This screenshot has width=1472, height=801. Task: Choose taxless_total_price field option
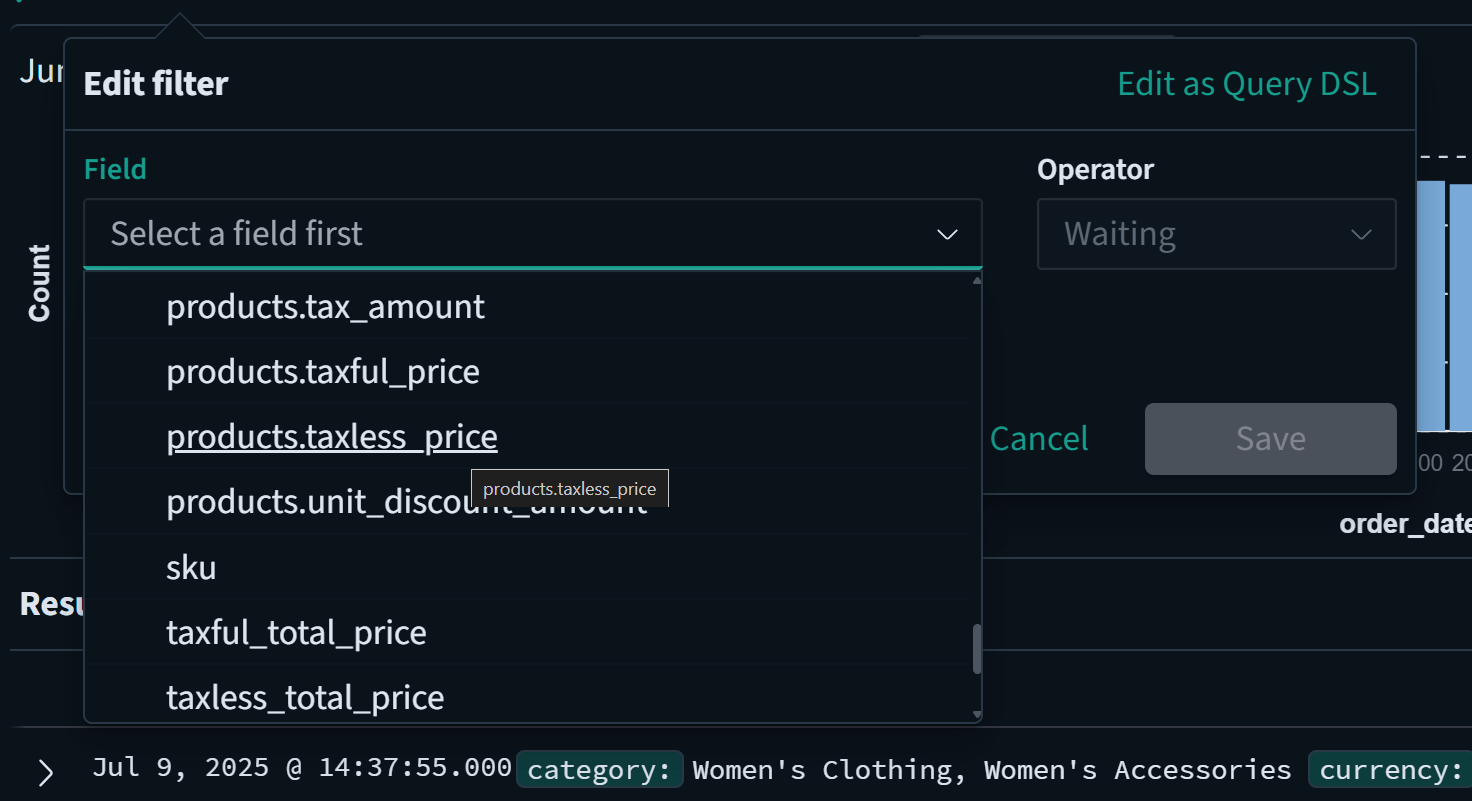(305, 697)
